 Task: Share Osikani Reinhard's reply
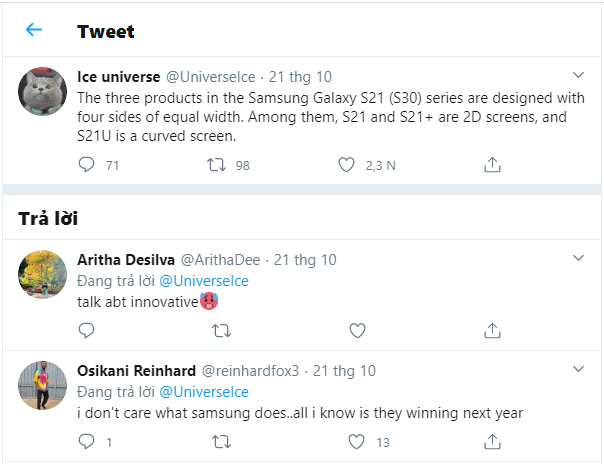click(x=492, y=440)
